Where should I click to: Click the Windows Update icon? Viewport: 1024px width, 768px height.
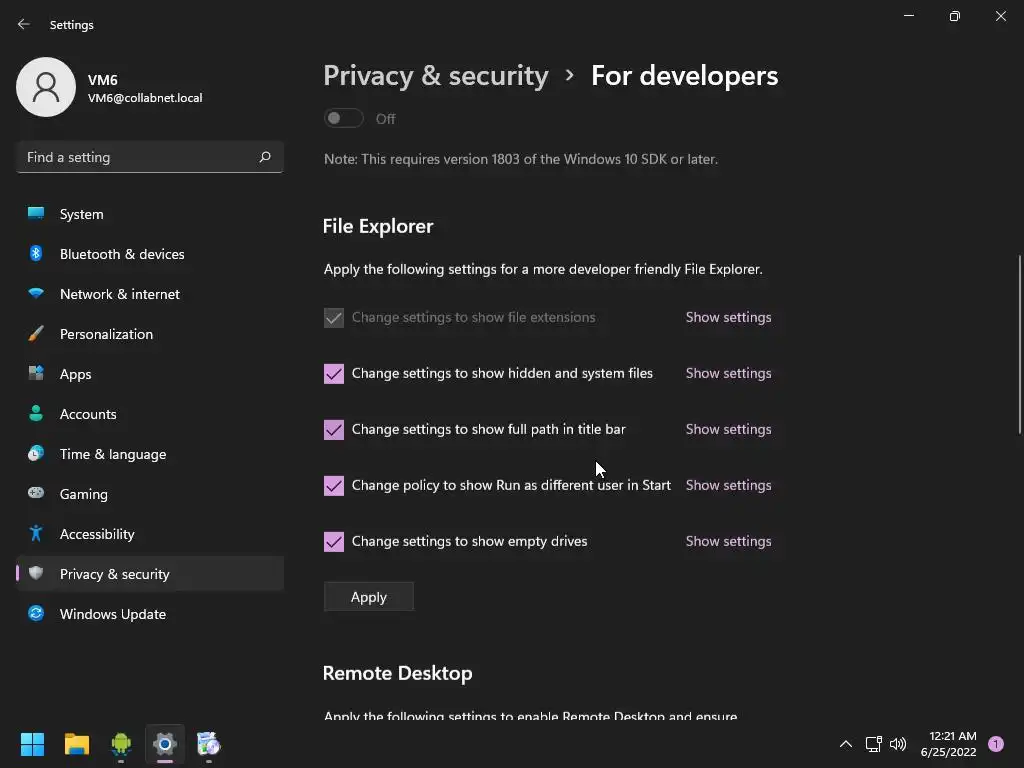point(36,614)
